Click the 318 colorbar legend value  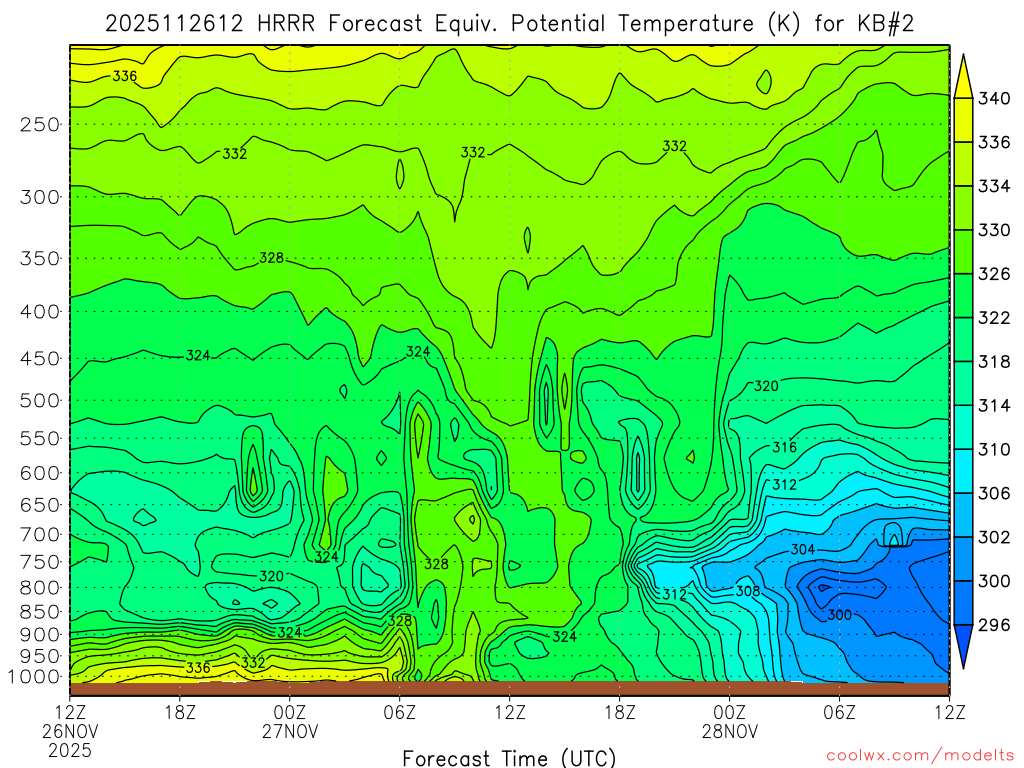994,362
